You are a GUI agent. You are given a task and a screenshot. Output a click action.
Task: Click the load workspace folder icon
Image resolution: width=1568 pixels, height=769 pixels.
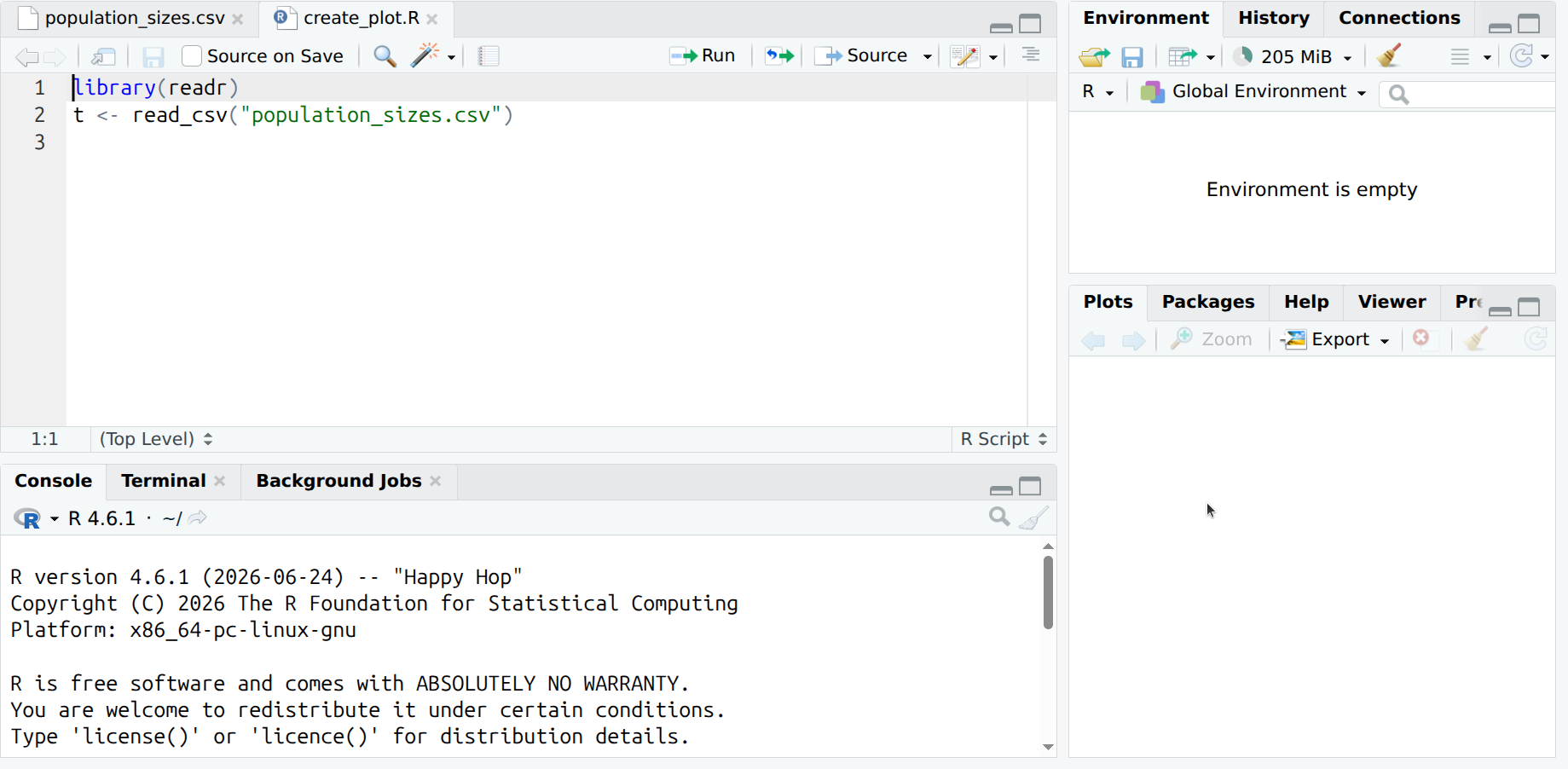point(1094,57)
